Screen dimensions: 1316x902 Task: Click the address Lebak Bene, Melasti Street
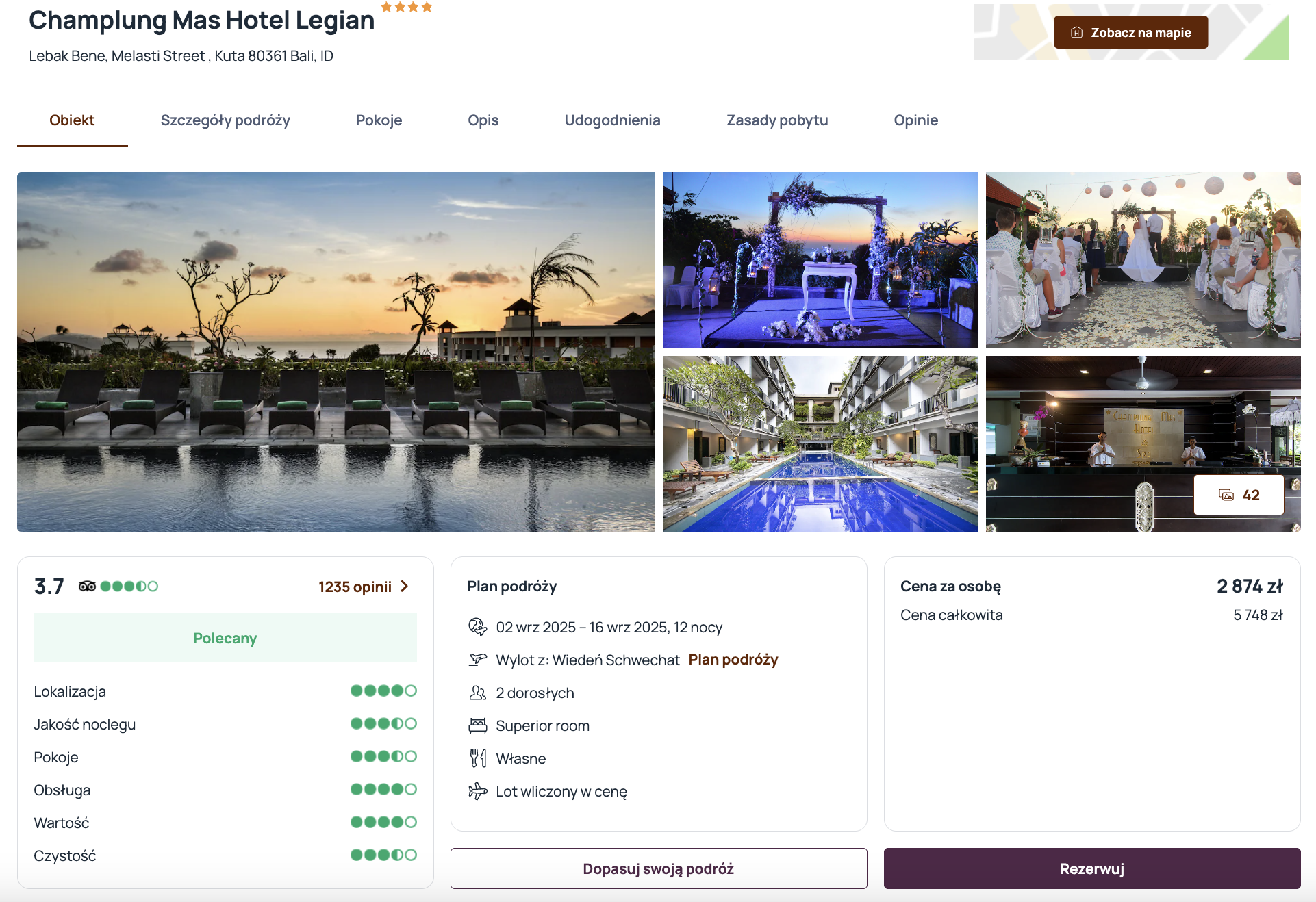click(x=181, y=56)
